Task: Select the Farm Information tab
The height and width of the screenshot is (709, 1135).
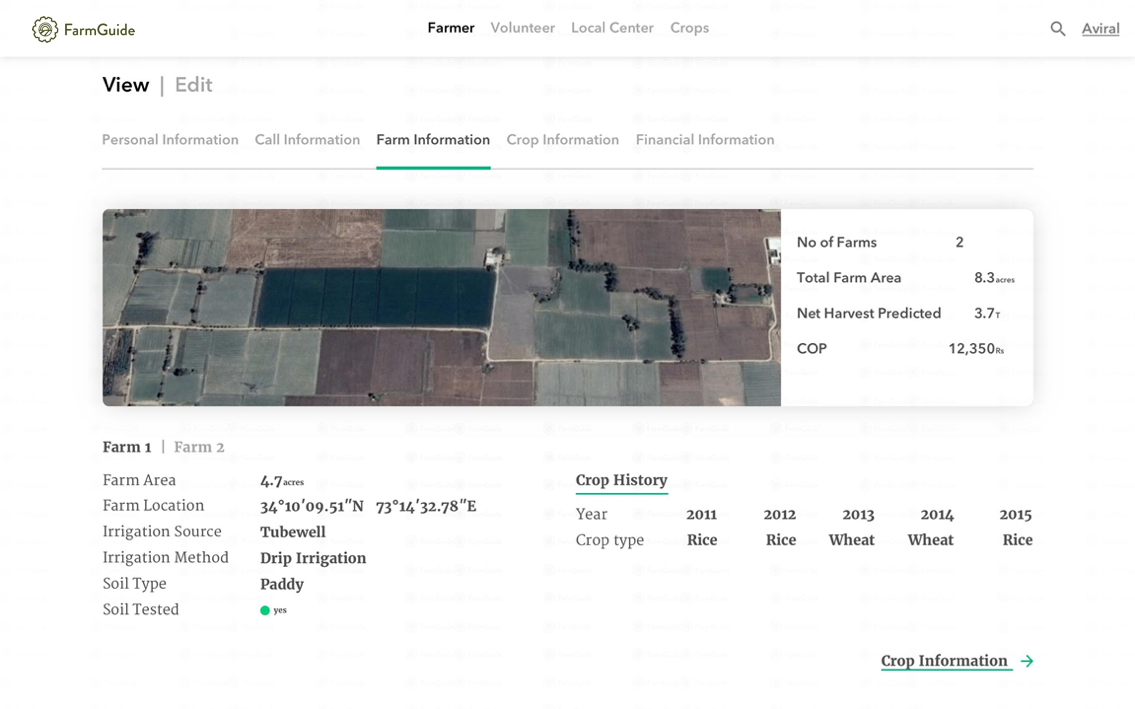Action: [433, 140]
